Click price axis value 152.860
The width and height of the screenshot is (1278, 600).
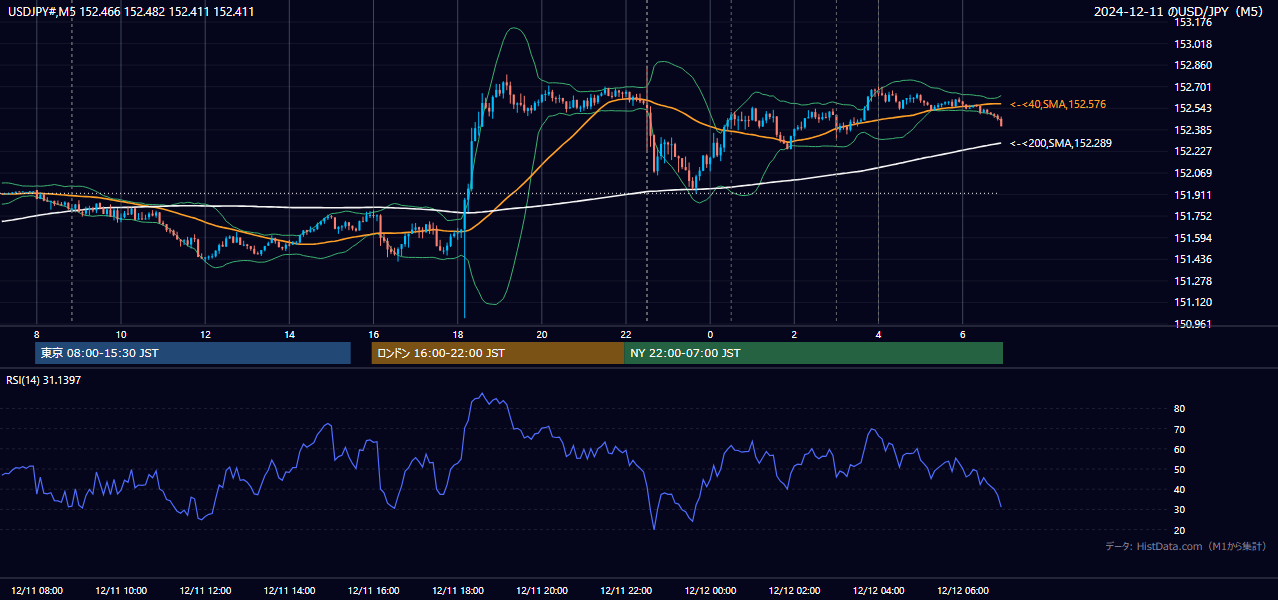[1193, 65]
